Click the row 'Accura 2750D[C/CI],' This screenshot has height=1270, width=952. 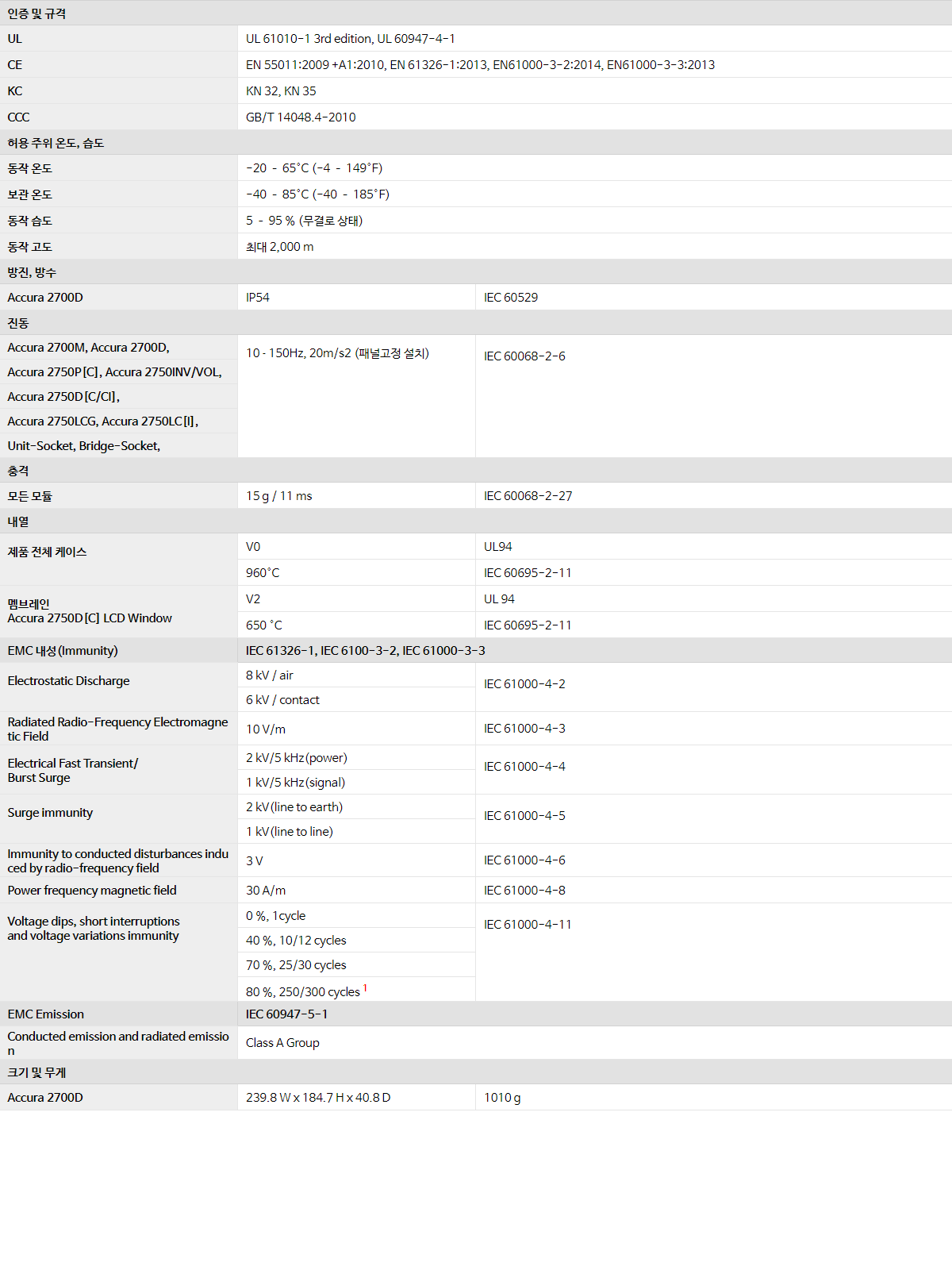point(118,397)
